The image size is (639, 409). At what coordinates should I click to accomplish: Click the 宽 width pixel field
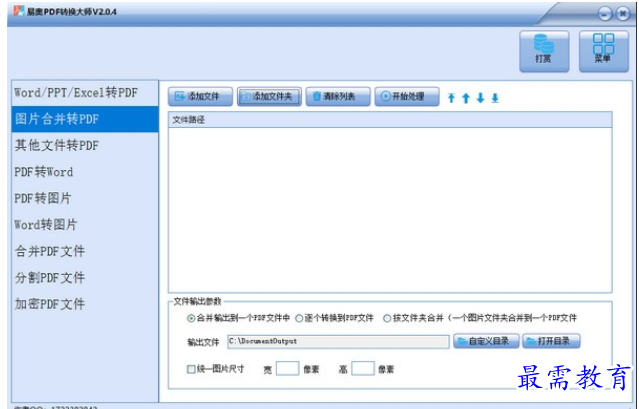[x=287, y=369]
